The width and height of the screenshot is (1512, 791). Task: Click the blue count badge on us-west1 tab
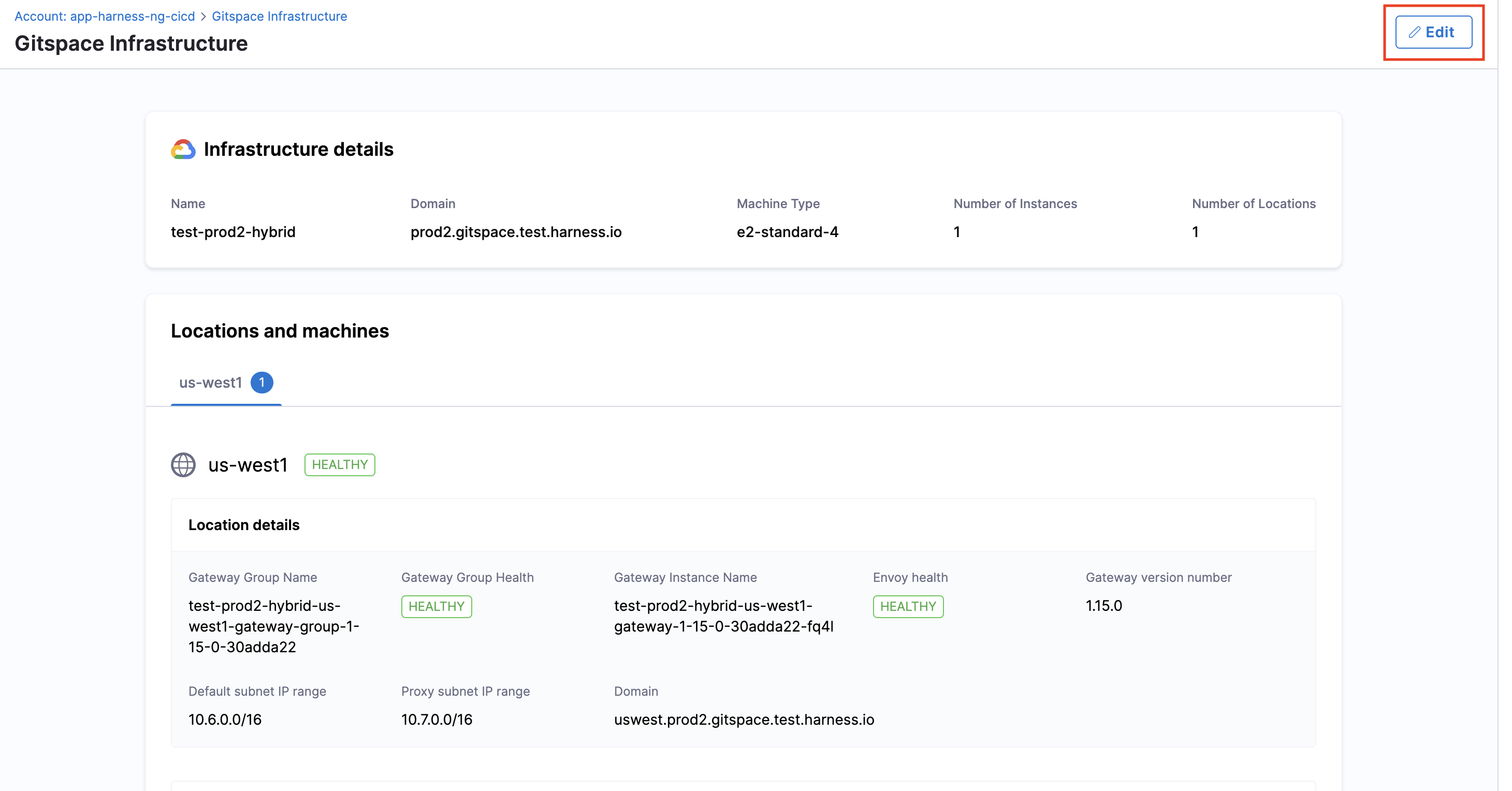pyautogui.click(x=262, y=382)
